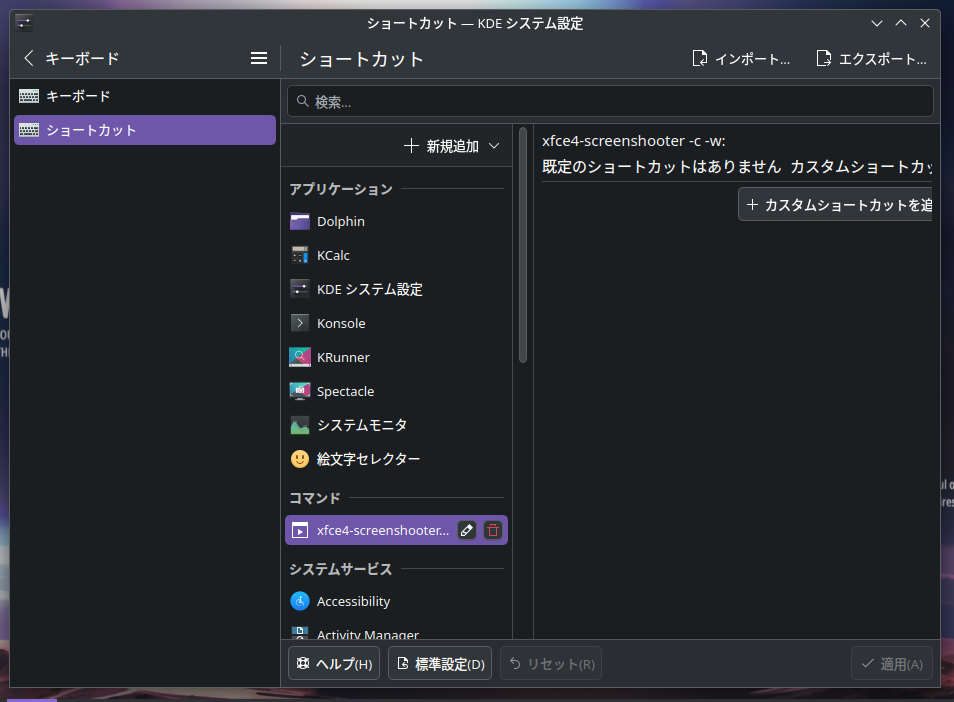The image size is (954, 702).
Task: Click the system settings icon in the title bar
Action: pyautogui.click(x=24, y=23)
